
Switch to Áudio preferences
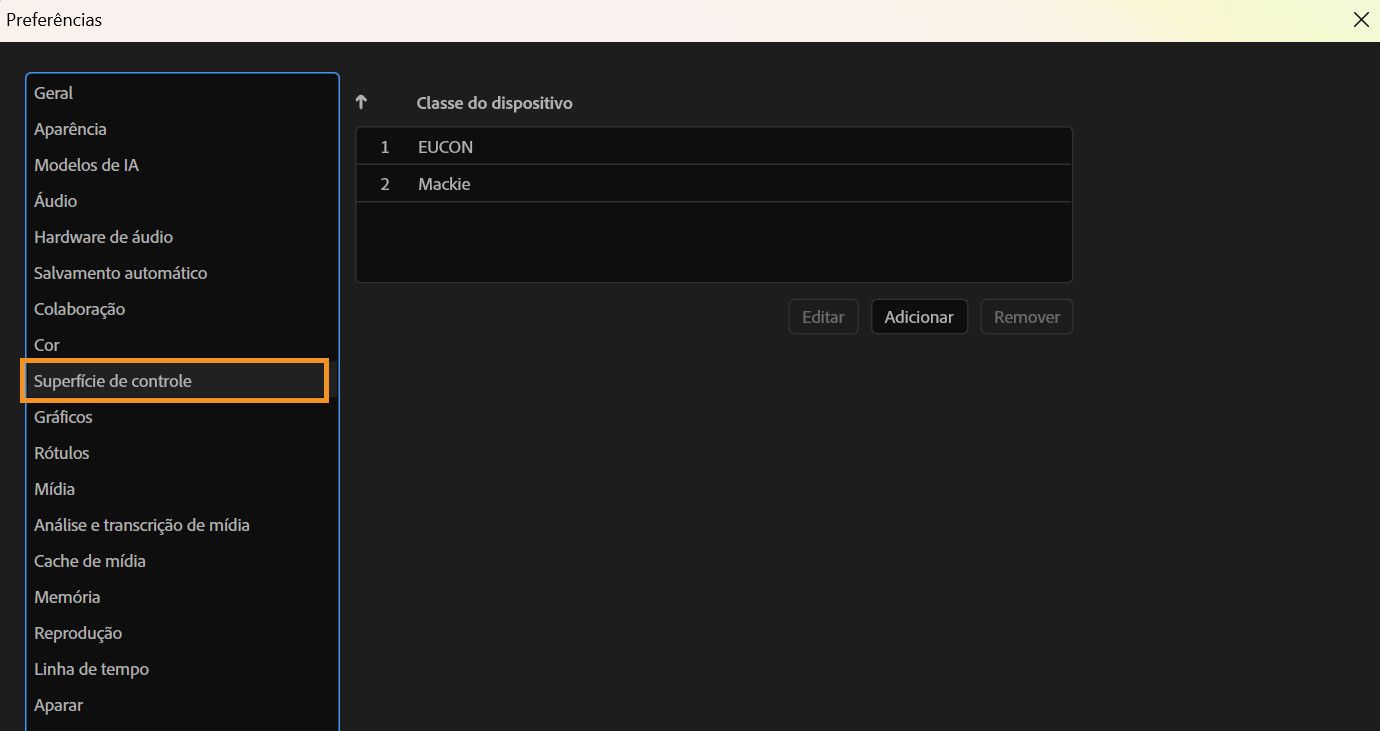pos(55,200)
